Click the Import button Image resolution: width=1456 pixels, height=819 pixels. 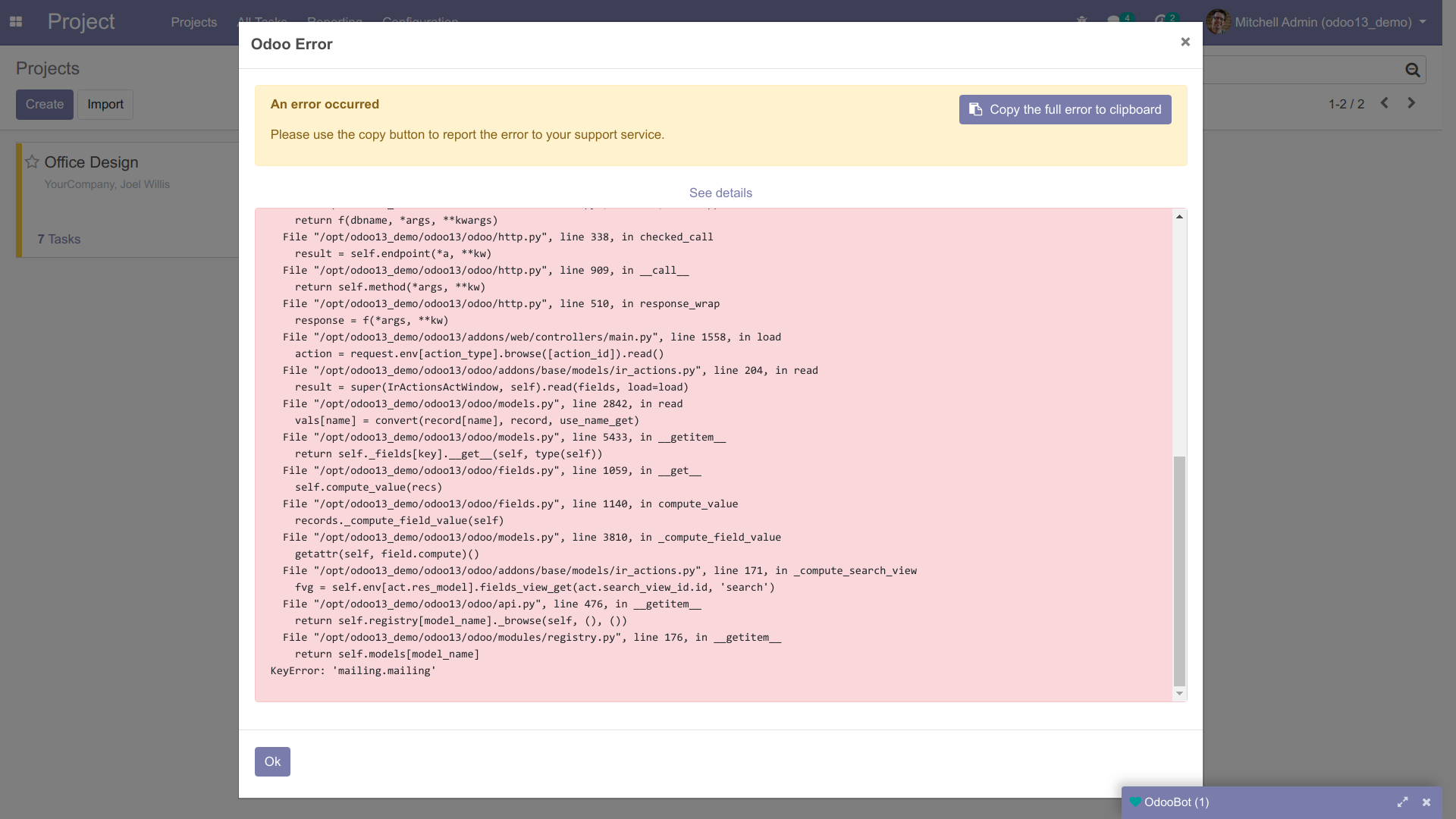click(x=105, y=105)
